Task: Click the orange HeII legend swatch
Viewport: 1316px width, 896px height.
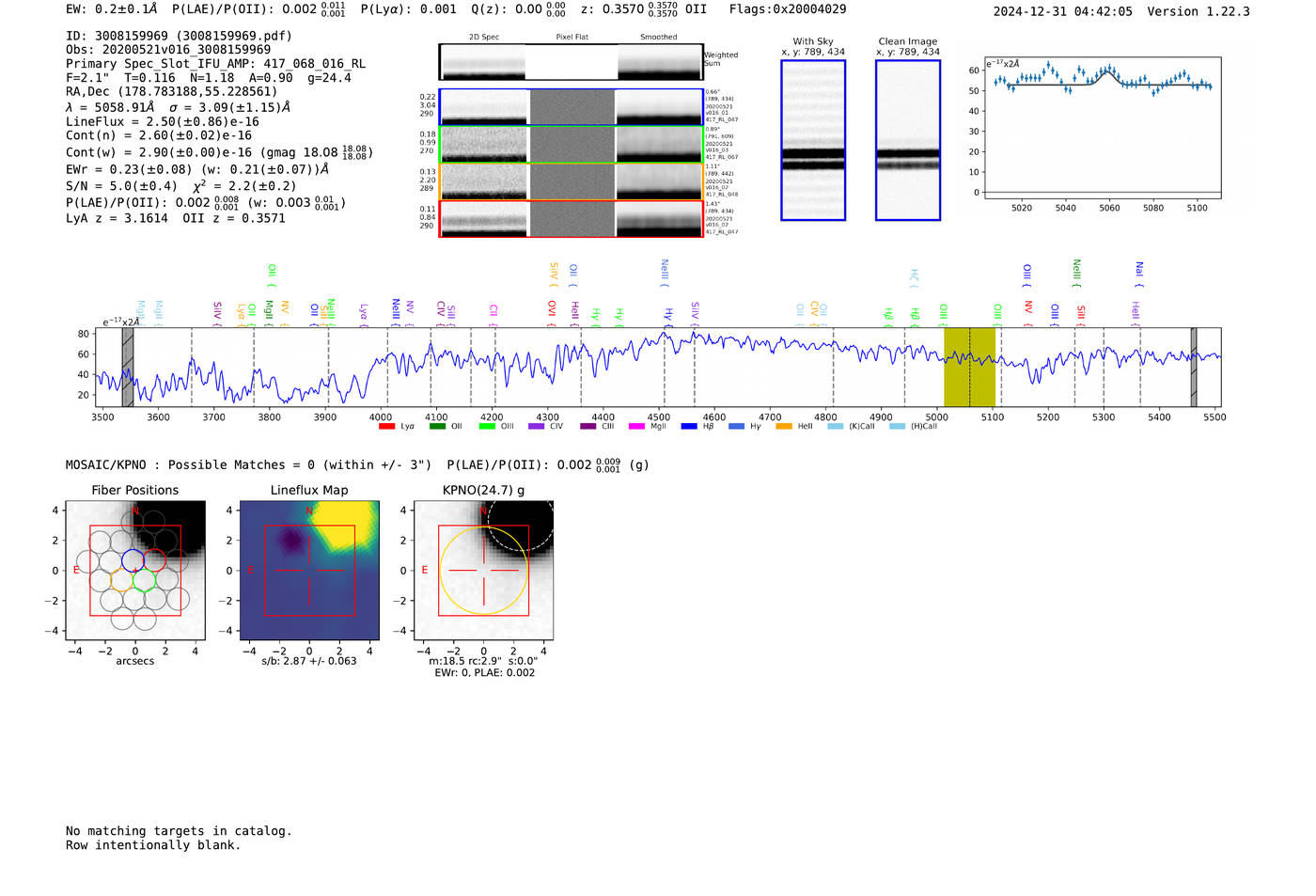Action: tap(784, 427)
